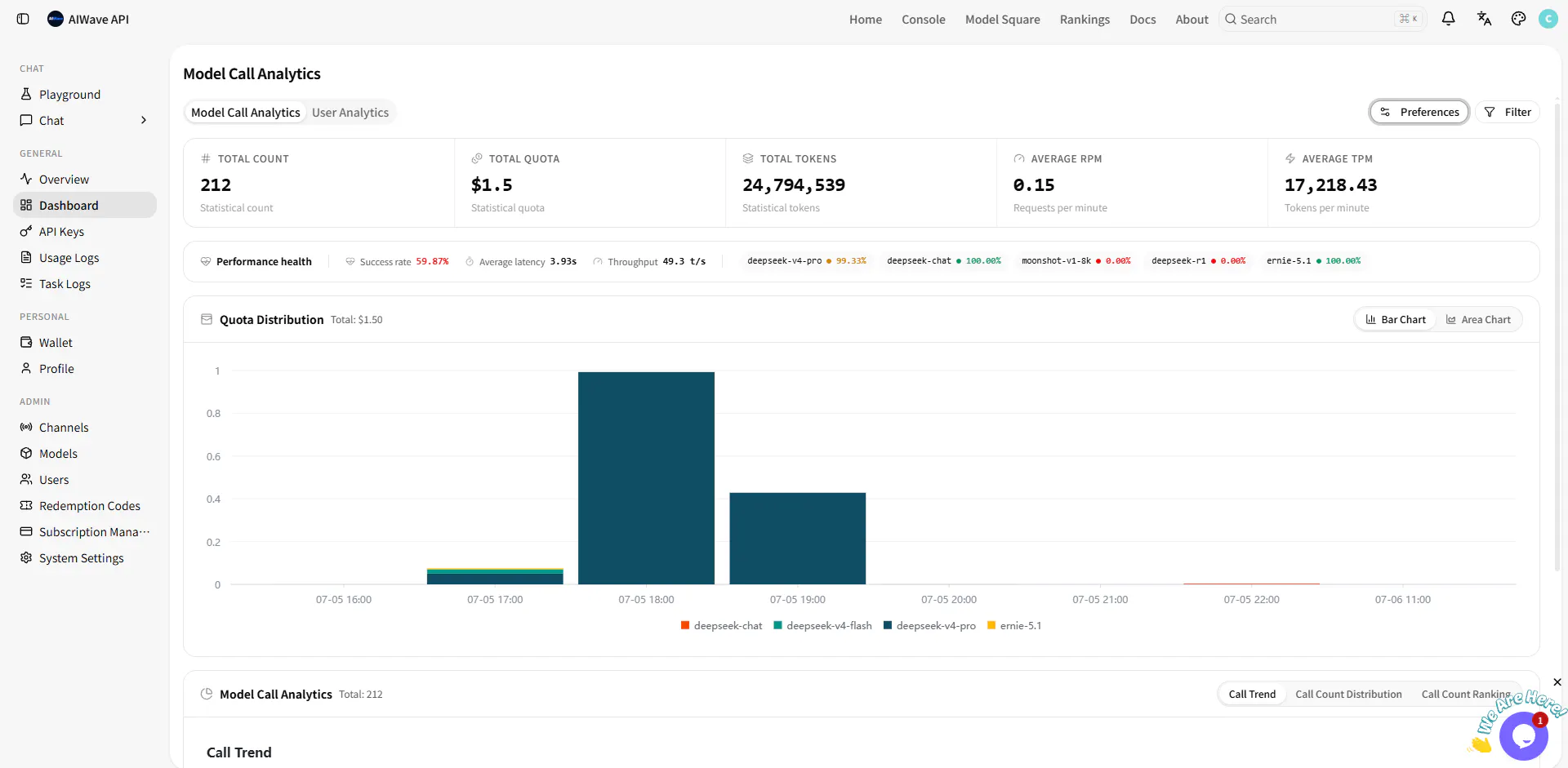Screen dimensions: 1568x768
Task: Click the deepseek-v4-pro 99.33% health badge
Action: click(806, 261)
